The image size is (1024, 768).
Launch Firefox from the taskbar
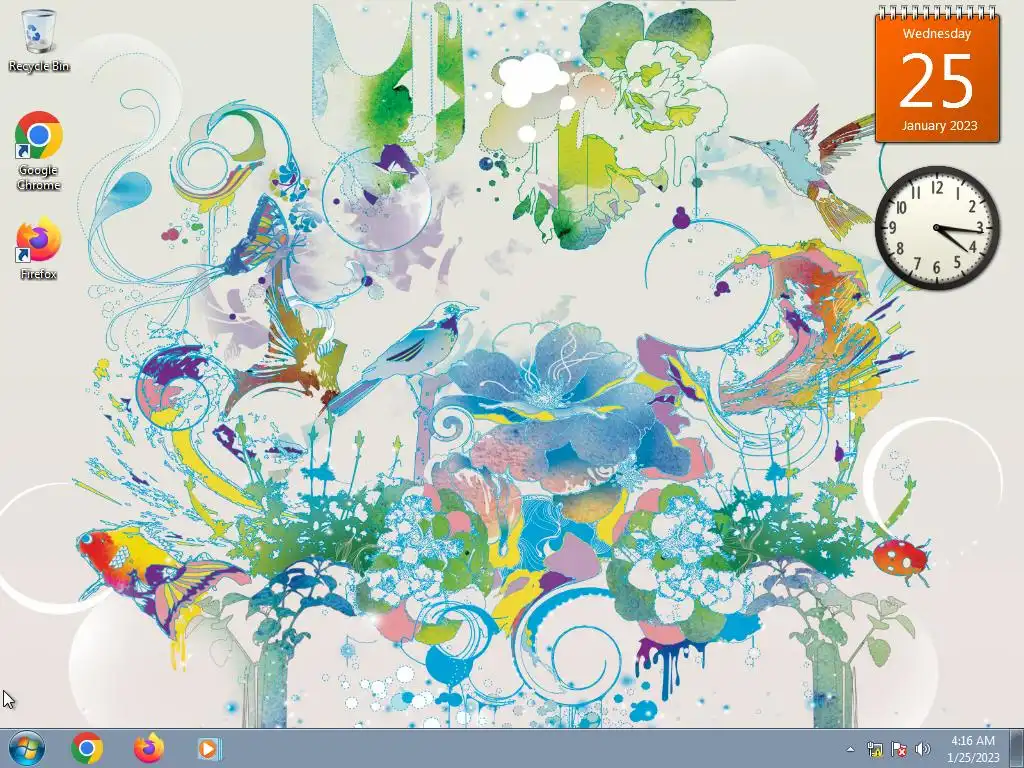click(149, 748)
